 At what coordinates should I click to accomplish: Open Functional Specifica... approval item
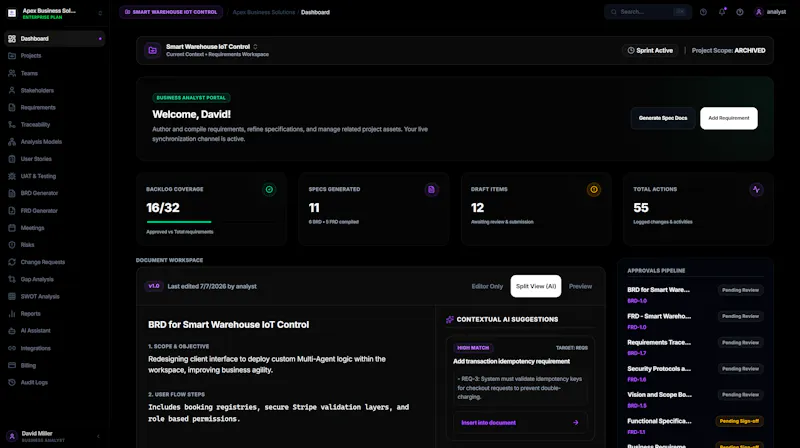pyautogui.click(x=695, y=426)
